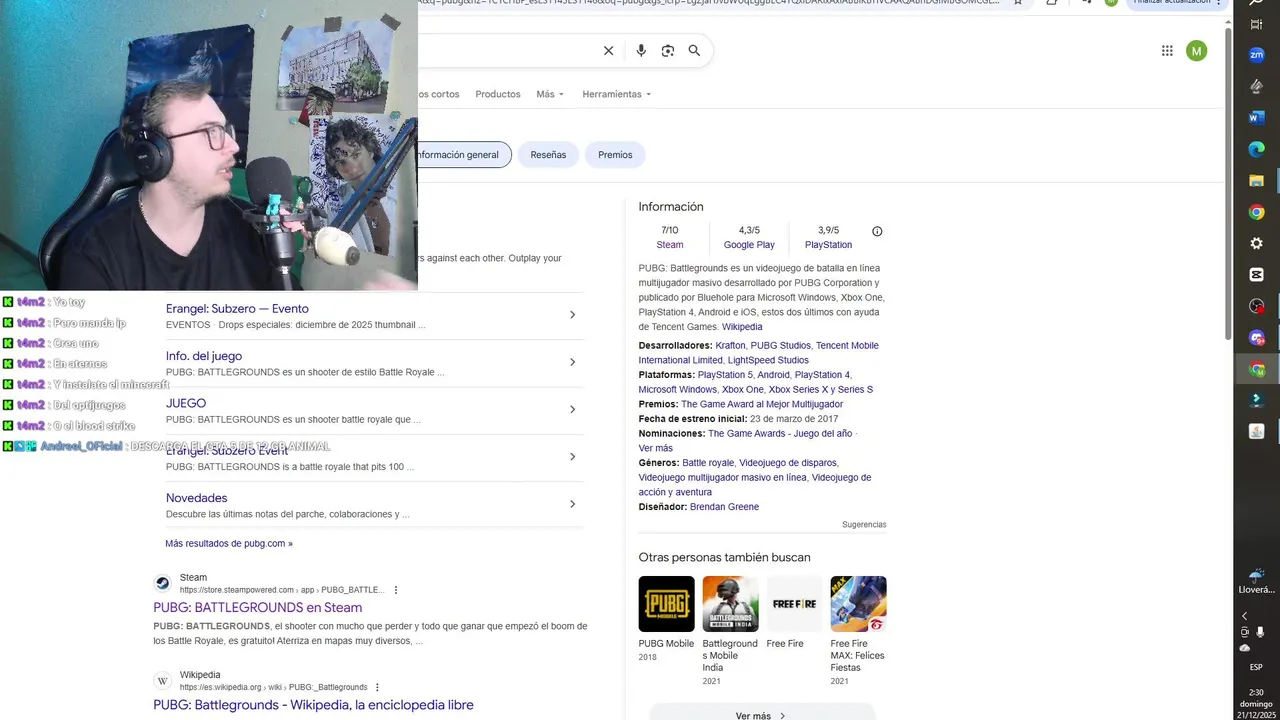Open the Wikipedia source link
Viewport: 1280px width, 720px height.
click(742, 327)
